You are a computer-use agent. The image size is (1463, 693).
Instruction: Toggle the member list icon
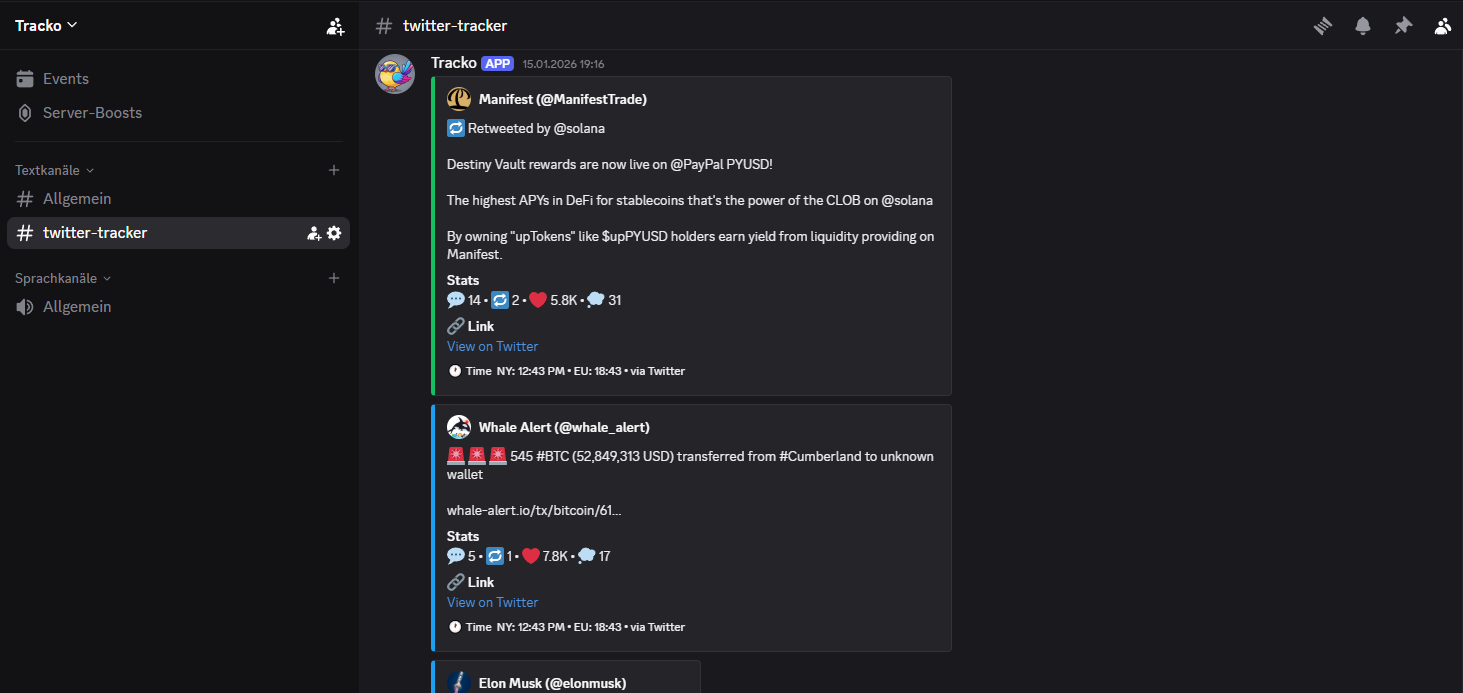[1442, 26]
